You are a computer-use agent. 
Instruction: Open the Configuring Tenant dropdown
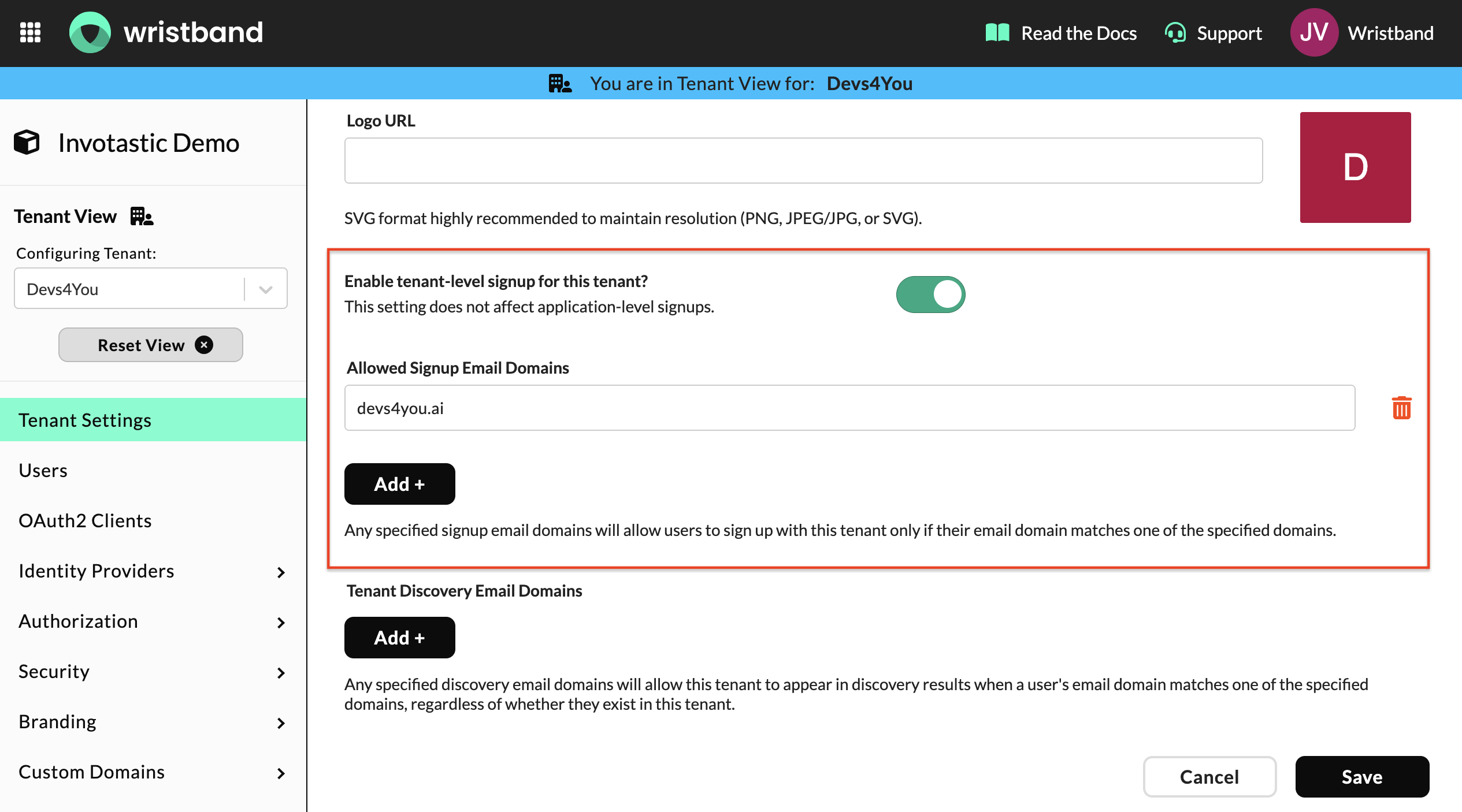pyautogui.click(x=266, y=289)
